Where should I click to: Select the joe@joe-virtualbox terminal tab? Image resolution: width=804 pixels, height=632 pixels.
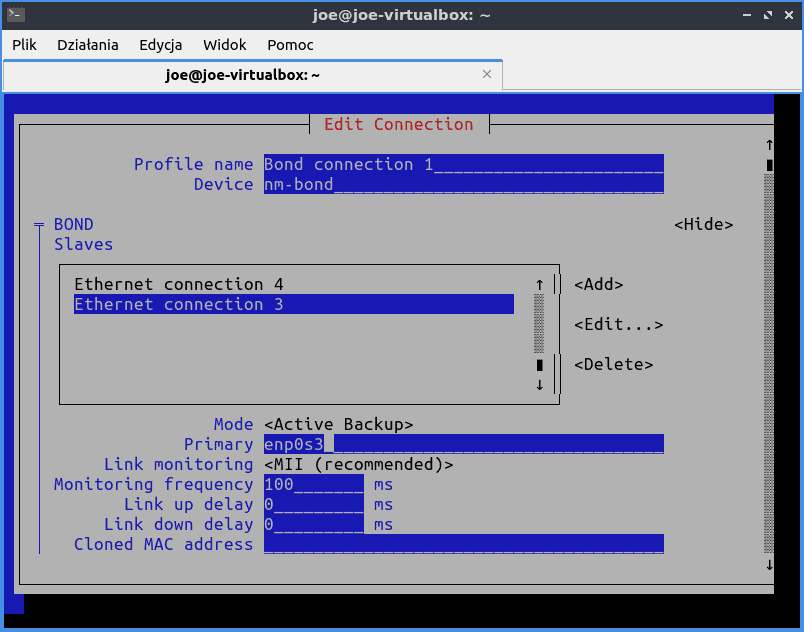pos(244,74)
